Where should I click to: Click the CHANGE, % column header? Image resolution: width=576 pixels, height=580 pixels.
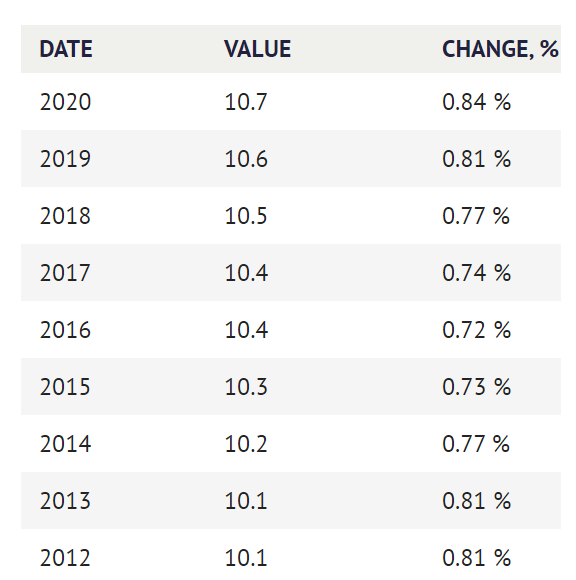pos(500,49)
